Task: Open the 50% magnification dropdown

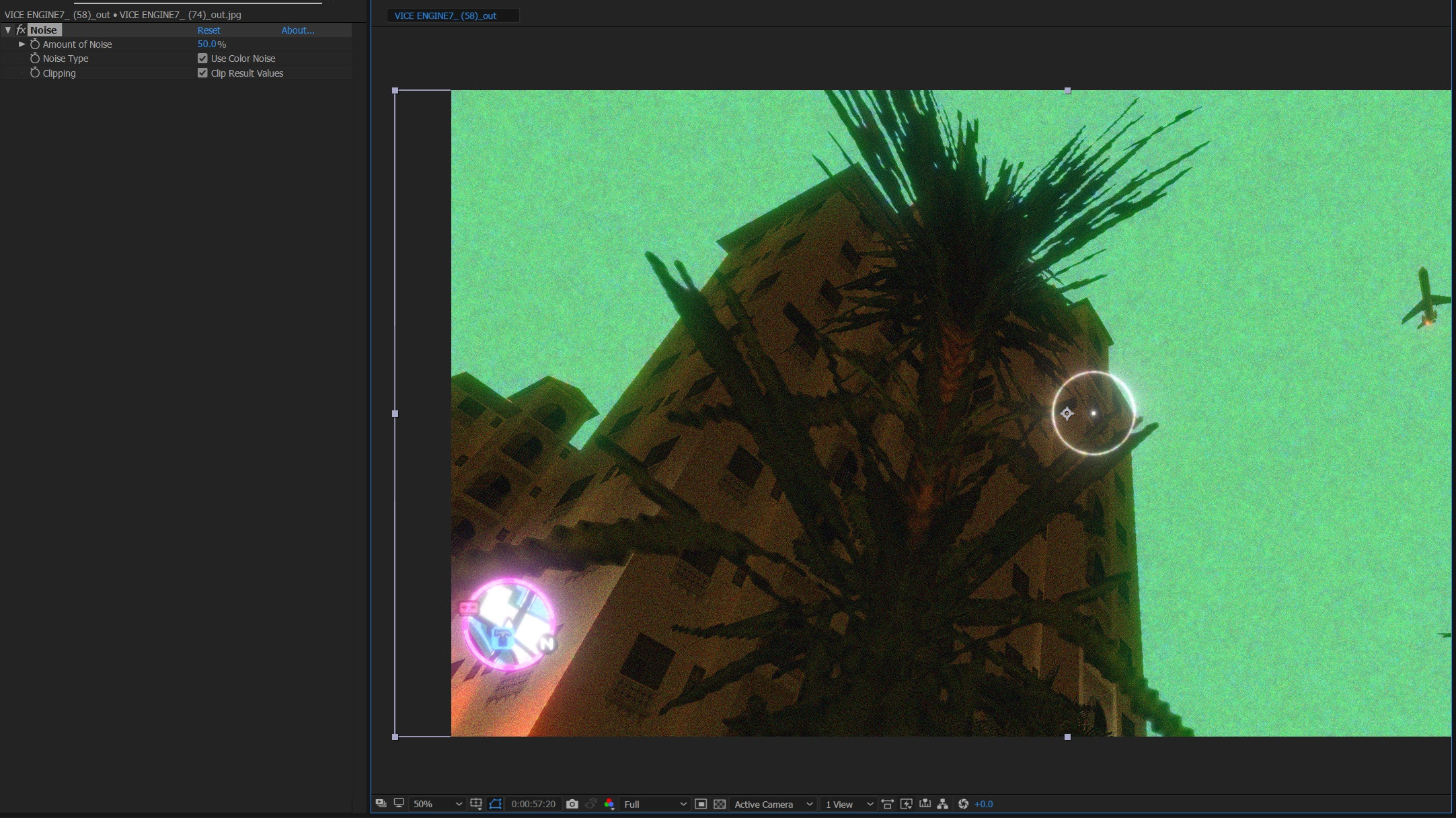Action: click(437, 804)
